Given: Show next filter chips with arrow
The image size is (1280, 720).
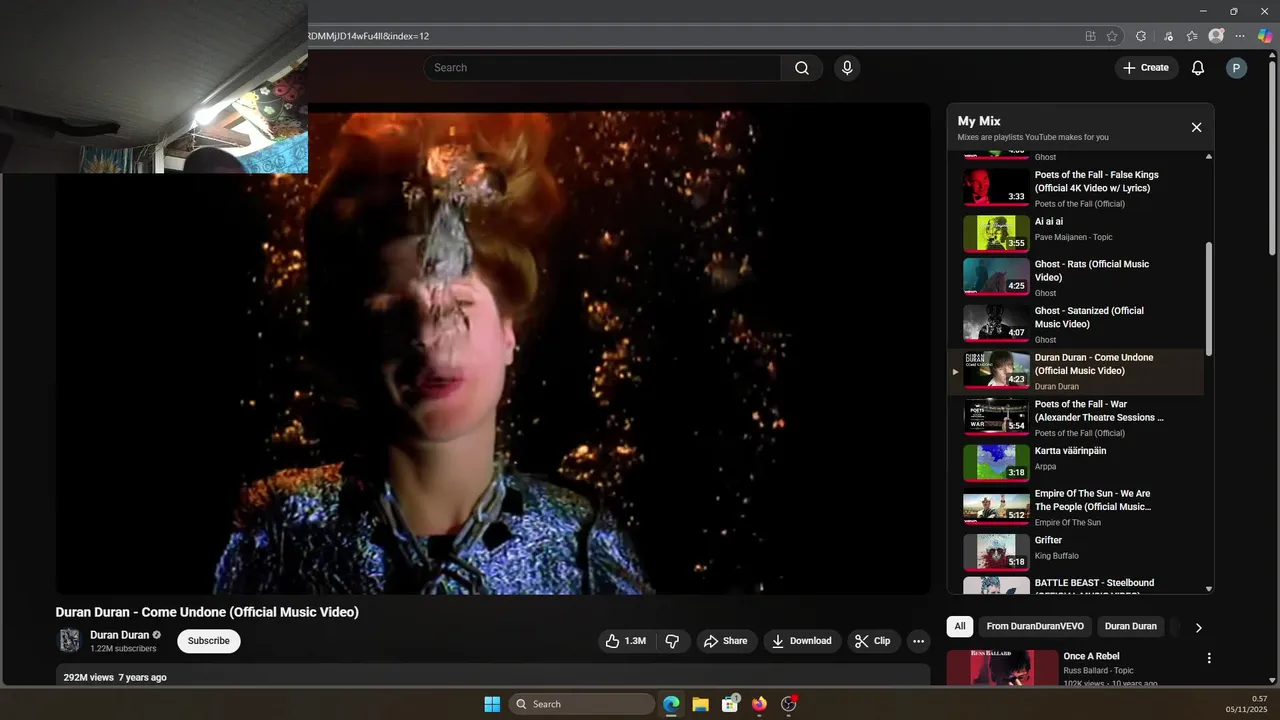Looking at the screenshot, I should tap(1198, 627).
